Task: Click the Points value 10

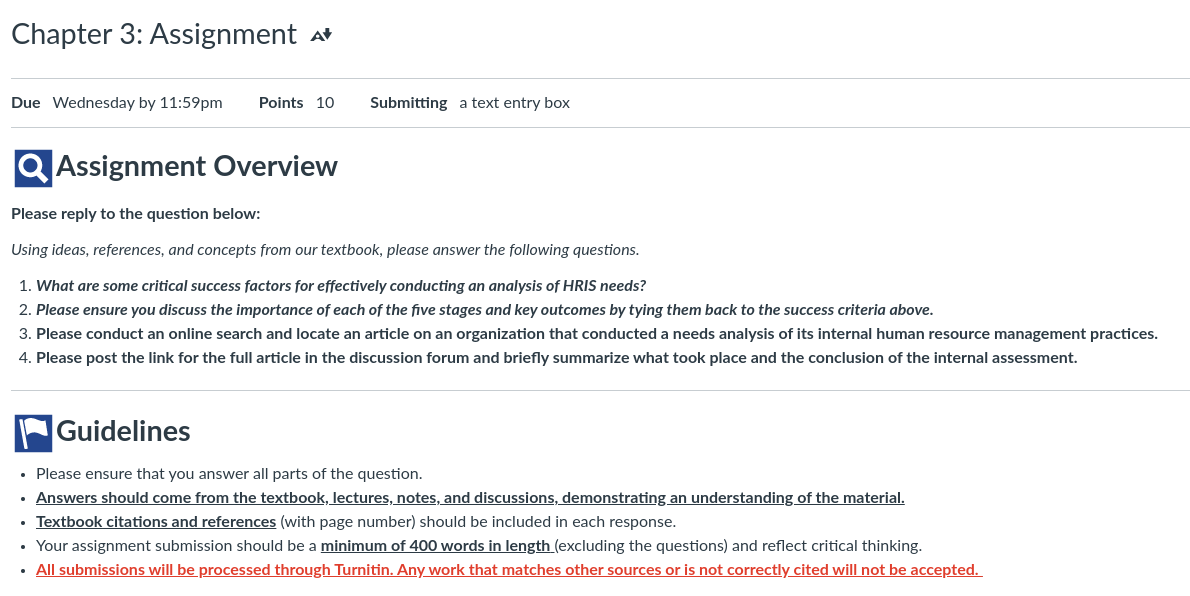Action: point(325,102)
